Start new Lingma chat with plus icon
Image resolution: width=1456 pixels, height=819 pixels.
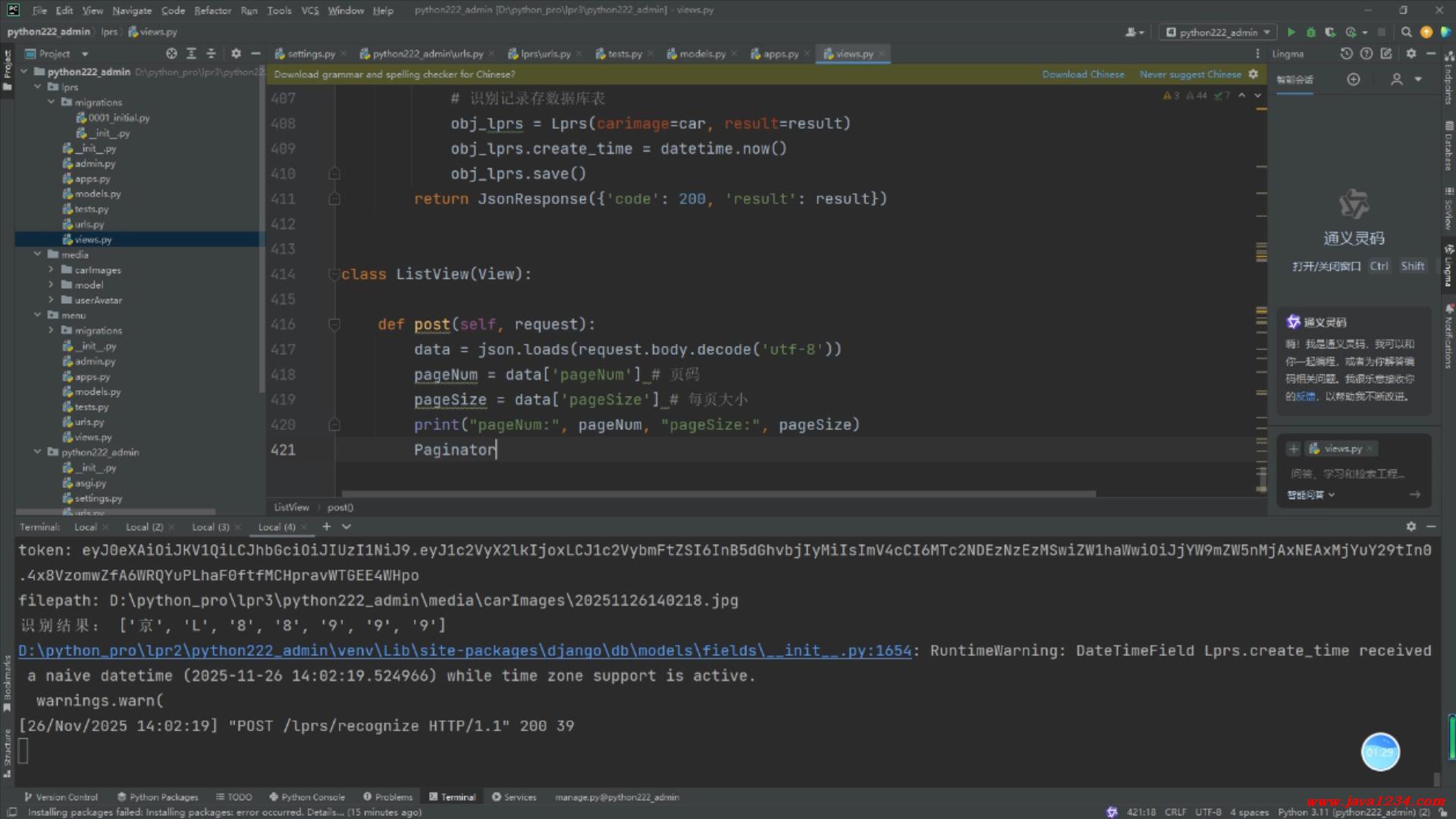click(1354, 80)
